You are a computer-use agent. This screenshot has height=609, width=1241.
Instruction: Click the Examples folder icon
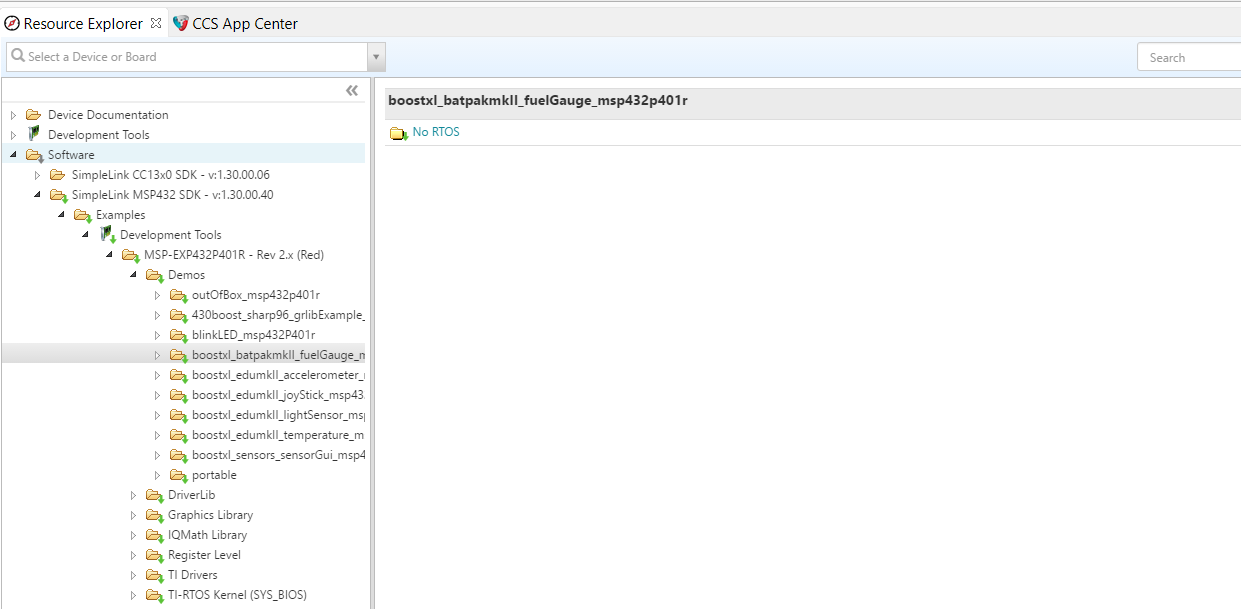click(82, 215)
